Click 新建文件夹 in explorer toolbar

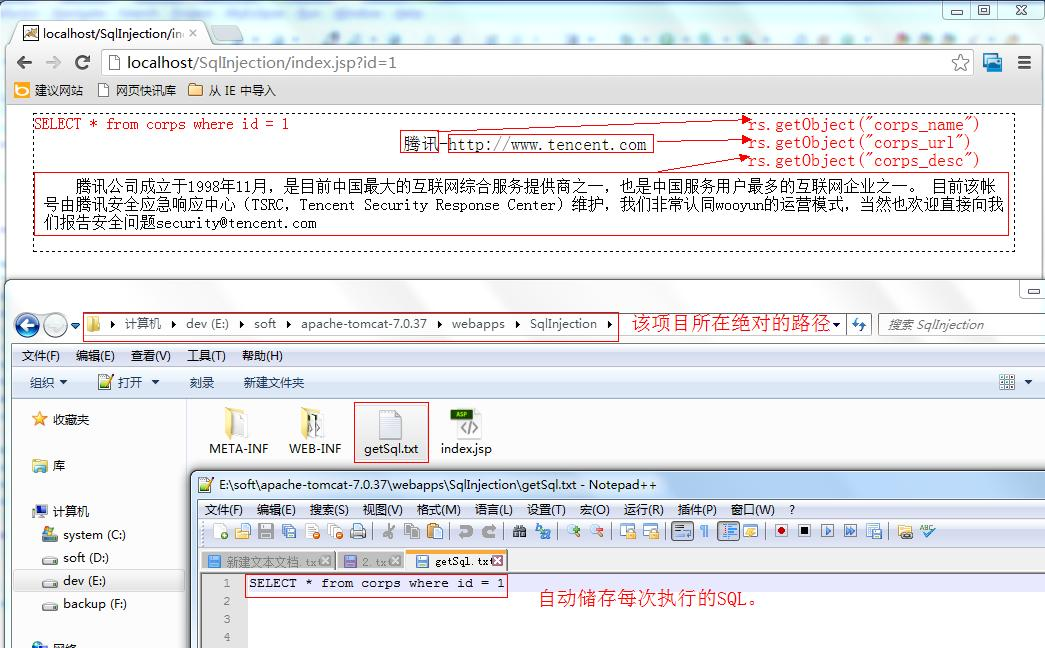[273, 383]
